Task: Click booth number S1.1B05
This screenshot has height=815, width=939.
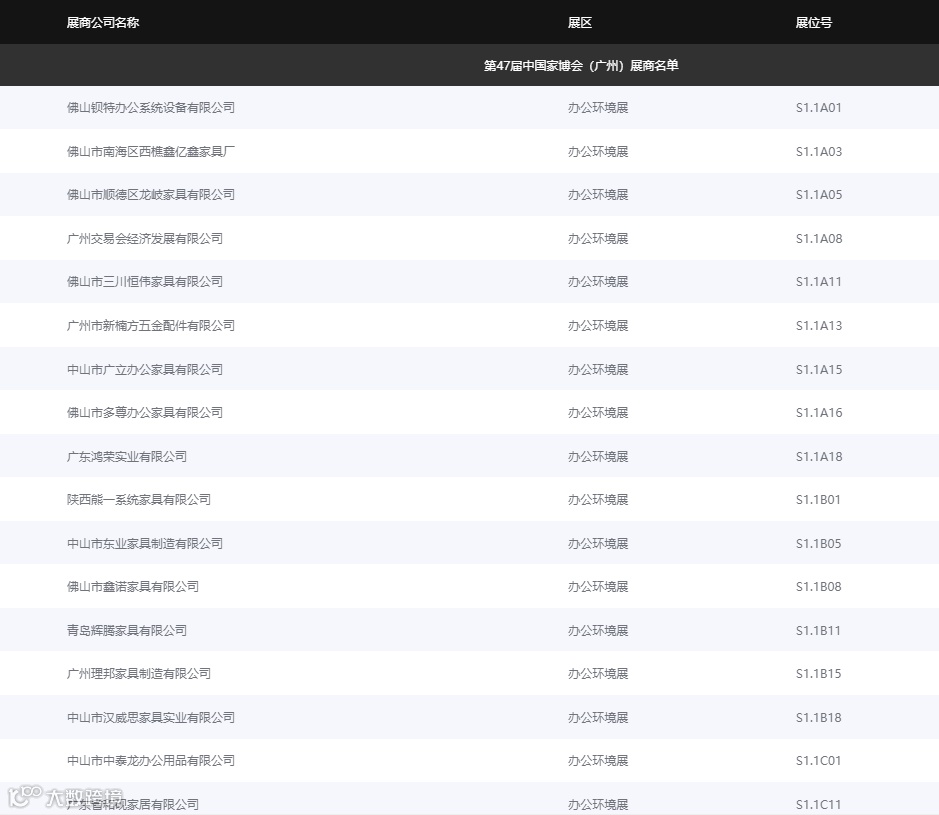Action: click(818, 543)
